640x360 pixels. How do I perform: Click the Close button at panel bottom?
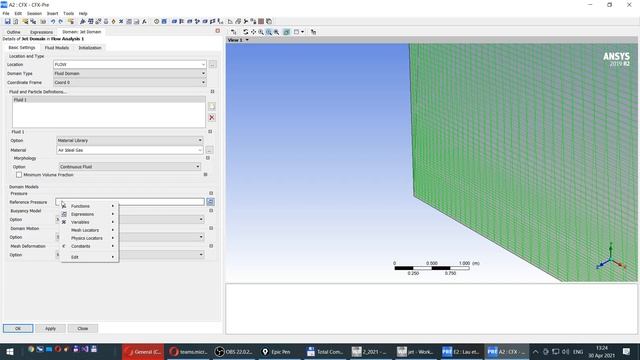82,329
